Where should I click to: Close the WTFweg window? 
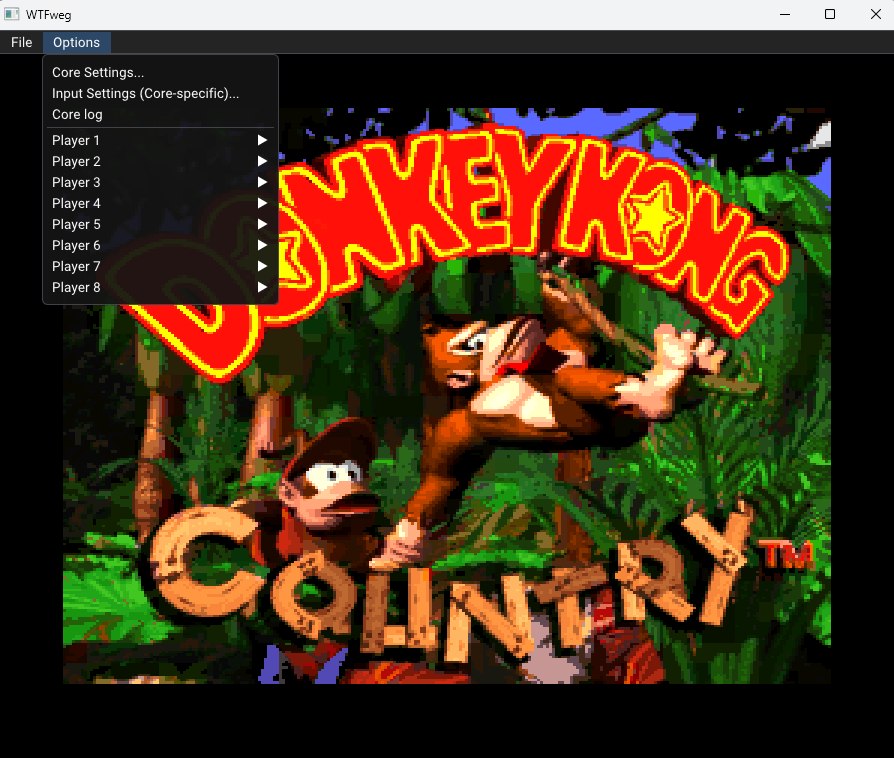(x=876, y=14)
